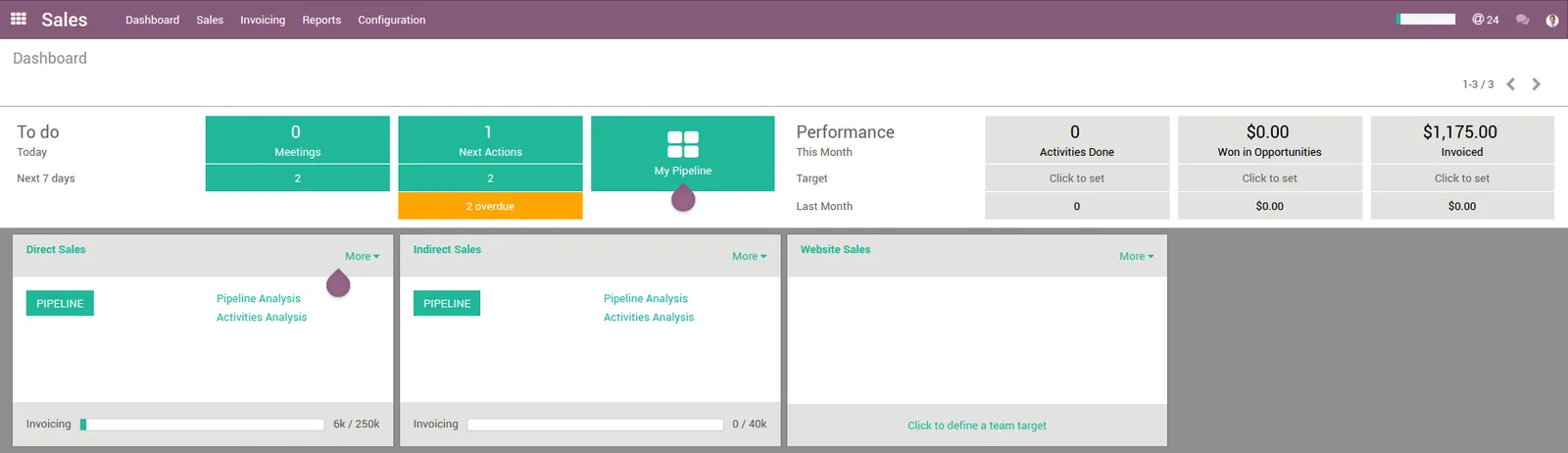The image size is (1568, 453).
Task: Set Invoiced target
Action: pos(1462,178)
